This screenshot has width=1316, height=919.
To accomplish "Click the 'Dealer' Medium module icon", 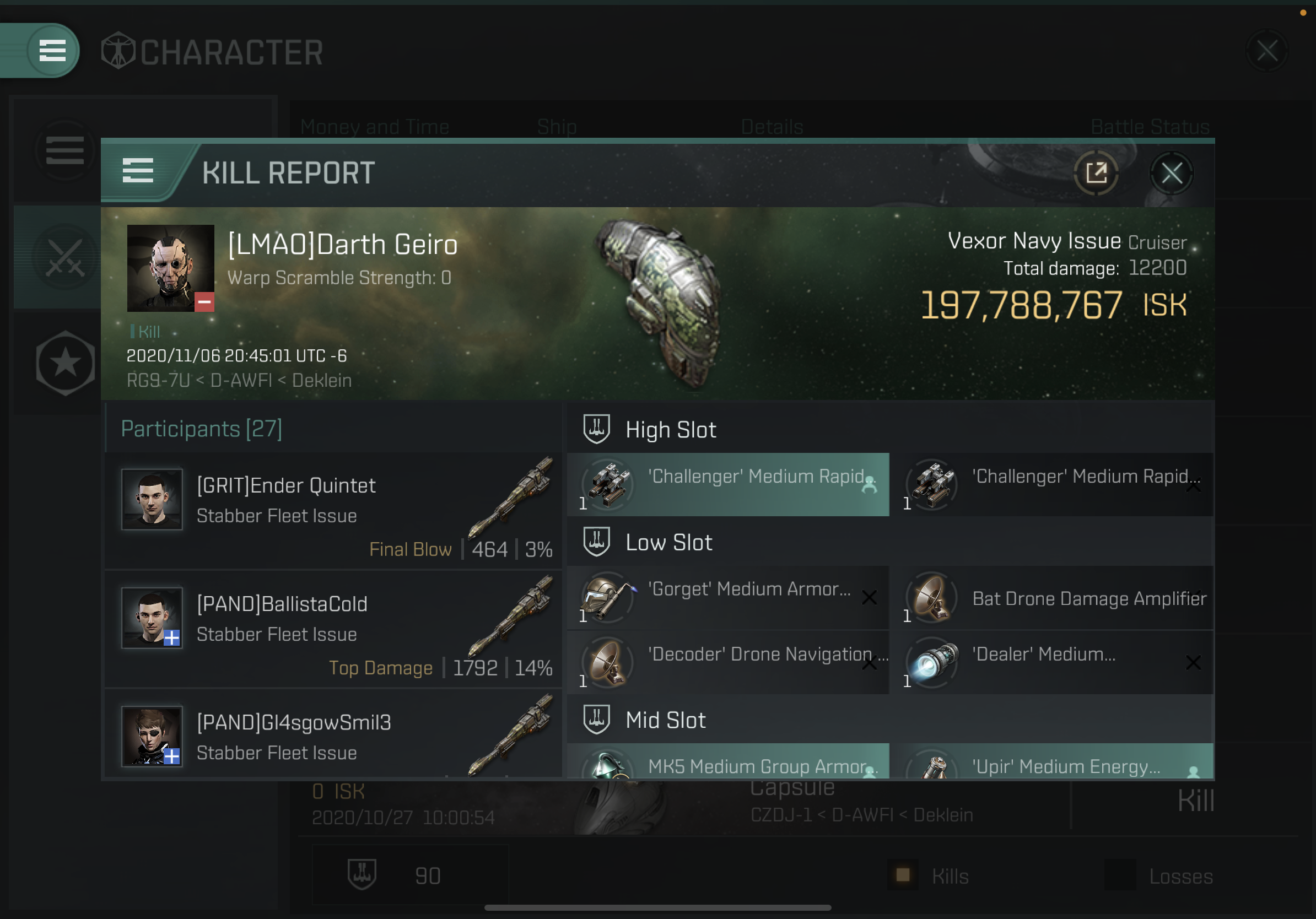I will coord(932,663).
